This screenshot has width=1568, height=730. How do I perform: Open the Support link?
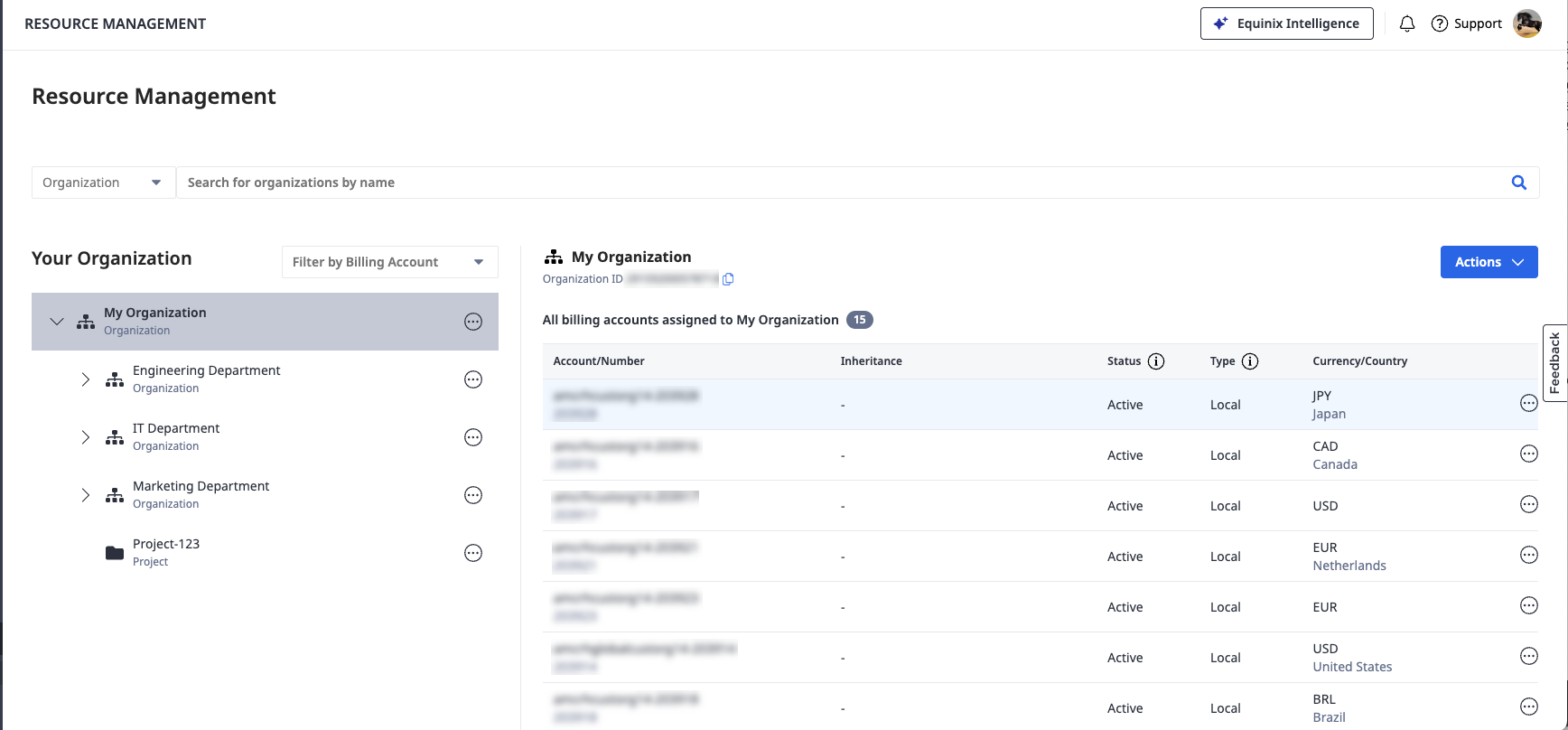(x=1466, y=23)
